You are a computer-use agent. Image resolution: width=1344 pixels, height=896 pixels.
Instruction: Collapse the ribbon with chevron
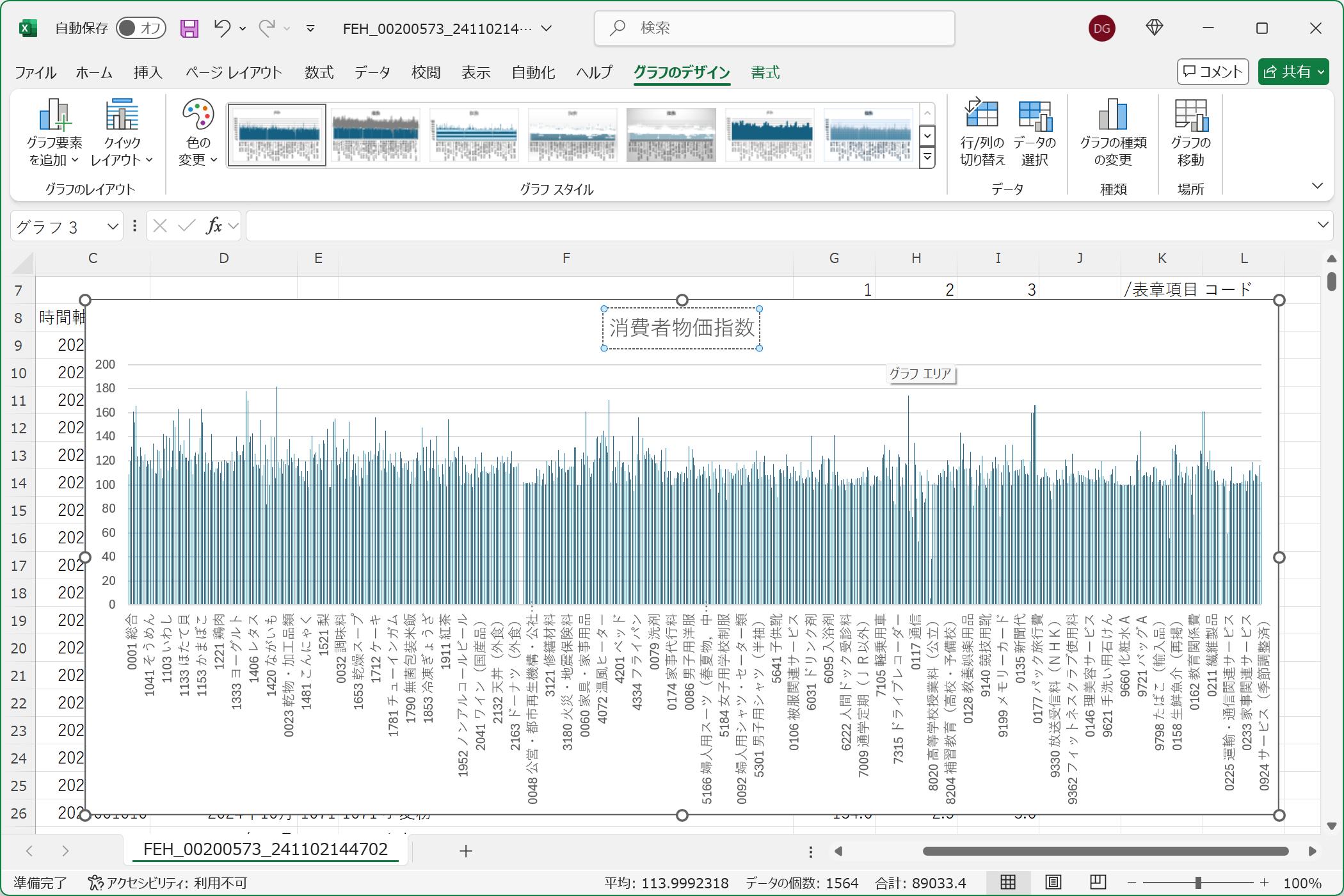pos(1317,186)
